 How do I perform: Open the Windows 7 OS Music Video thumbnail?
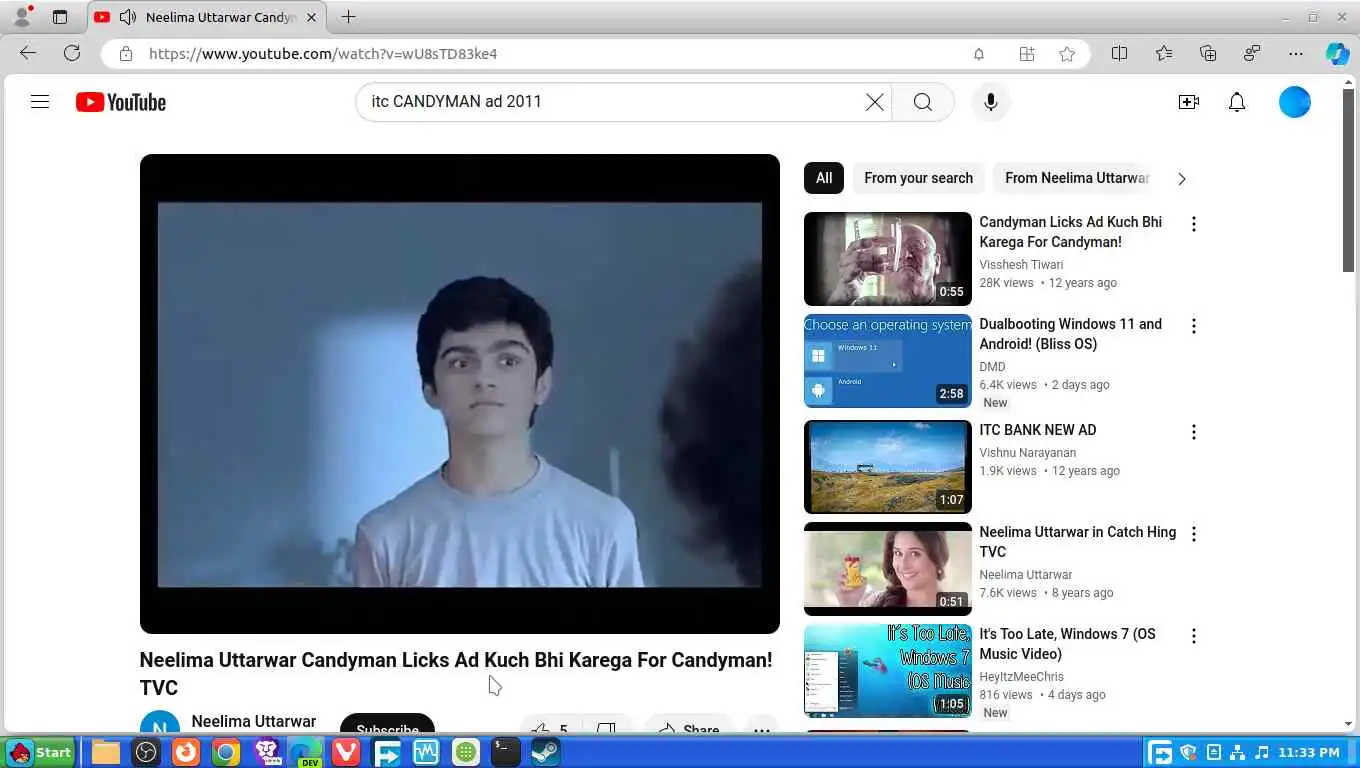click(888, 671)
